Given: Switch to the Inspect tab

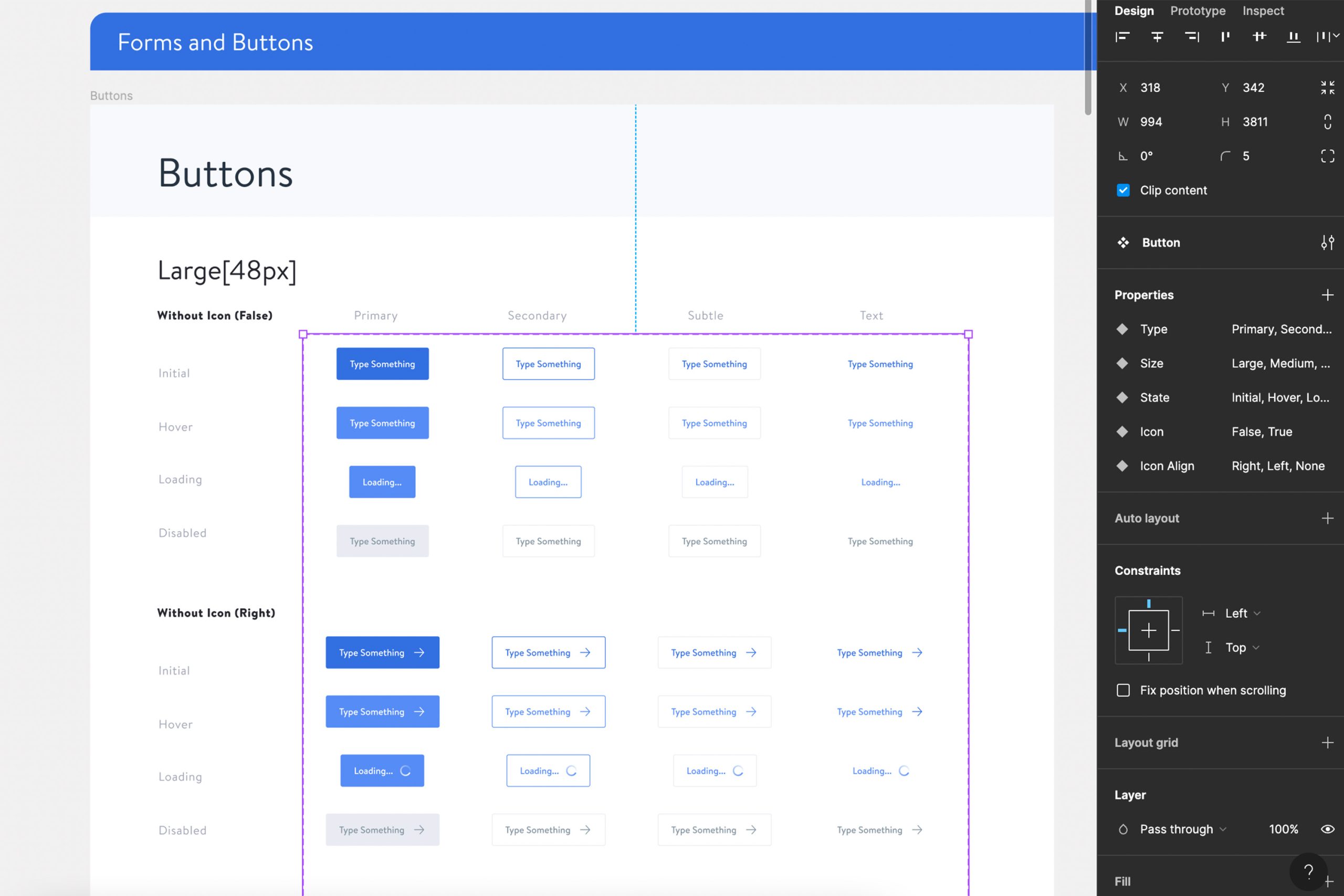Looking at the screenshot, I should [1263, 11].
